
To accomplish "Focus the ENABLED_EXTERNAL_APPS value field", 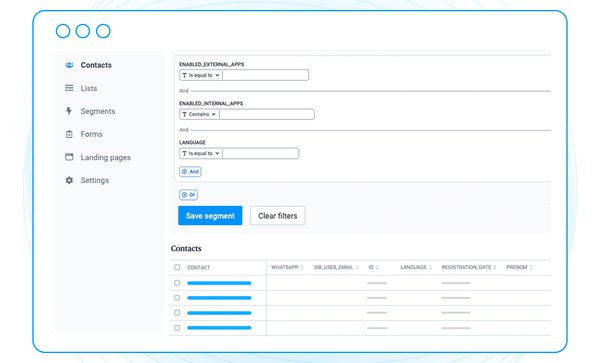I will tap(266, 75).
